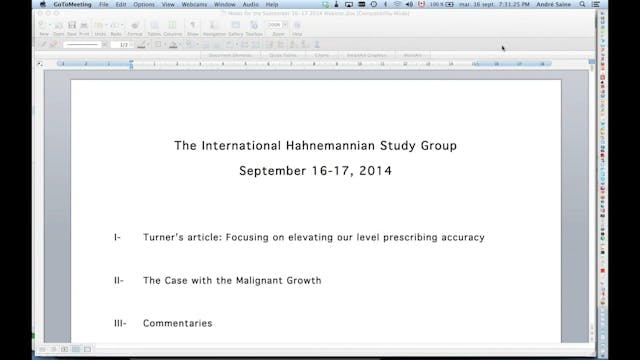The image size is (640, 360).
Task: Click the battery status icon
Action: coord(449,4)
